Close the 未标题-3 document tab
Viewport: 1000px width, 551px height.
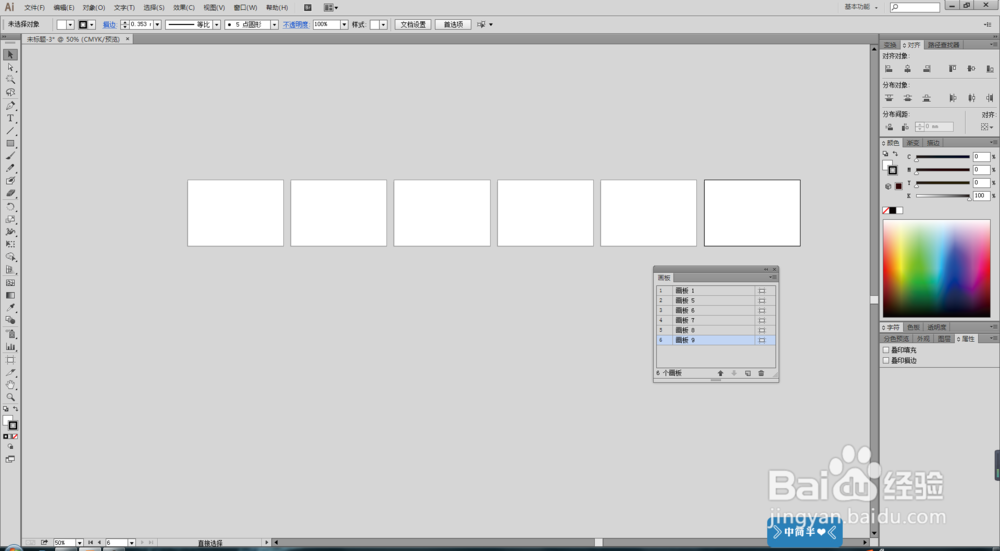[x=128, y=39]
